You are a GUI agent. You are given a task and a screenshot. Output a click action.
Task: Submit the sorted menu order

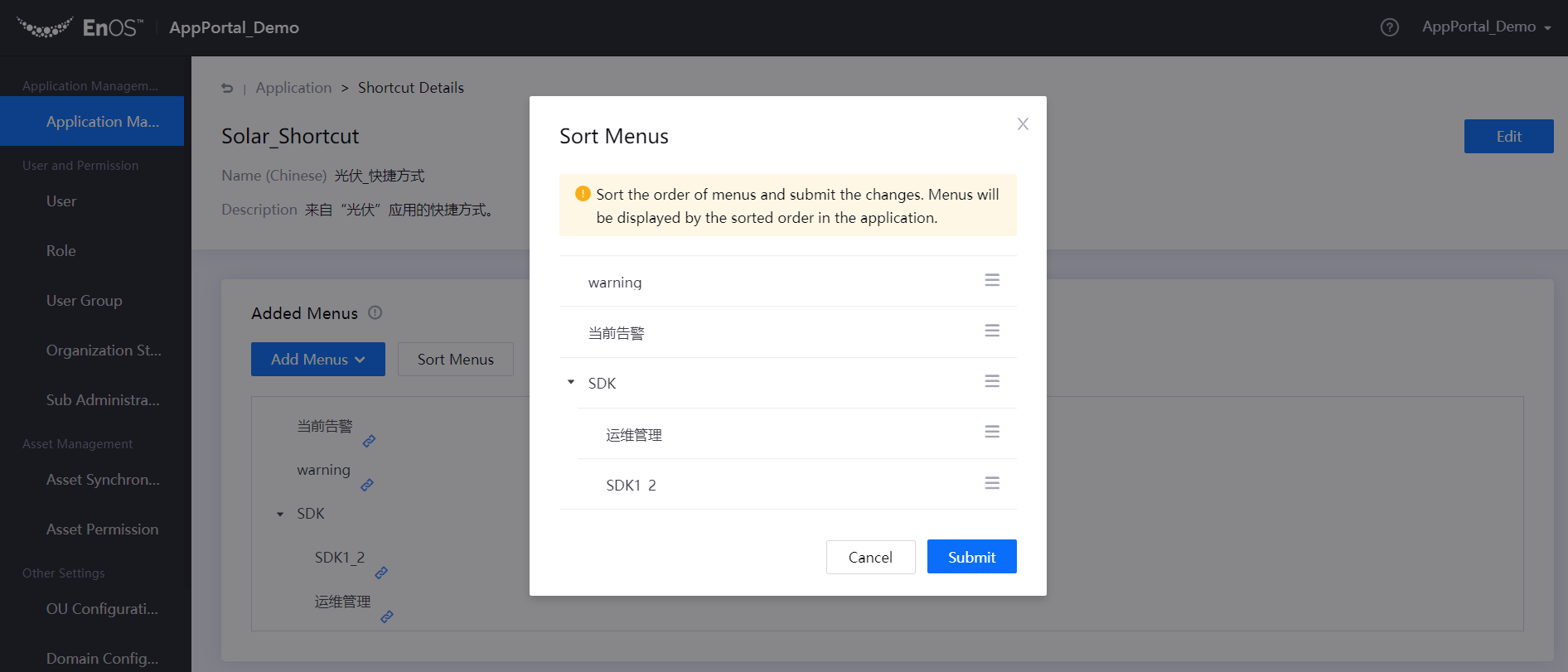[x=971, y=557]
